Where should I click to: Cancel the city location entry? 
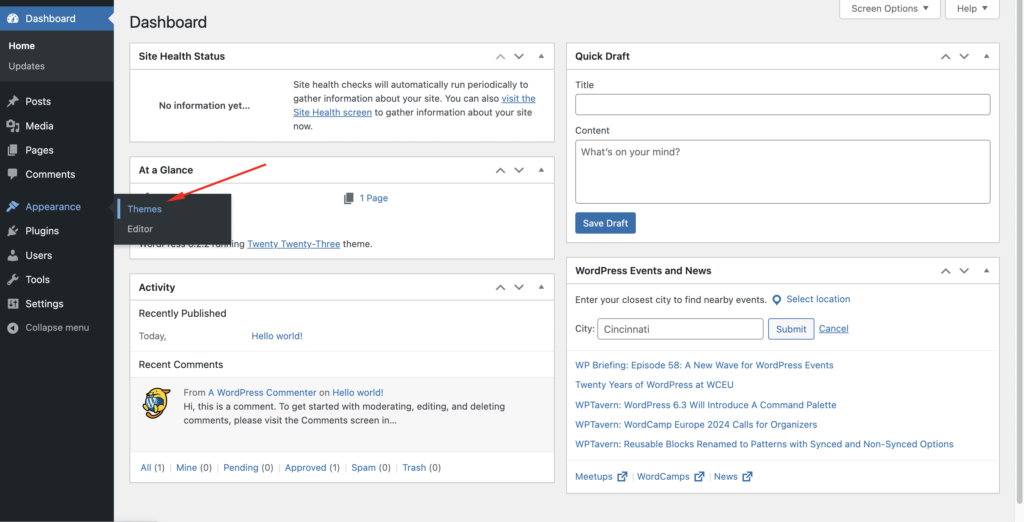834,329
